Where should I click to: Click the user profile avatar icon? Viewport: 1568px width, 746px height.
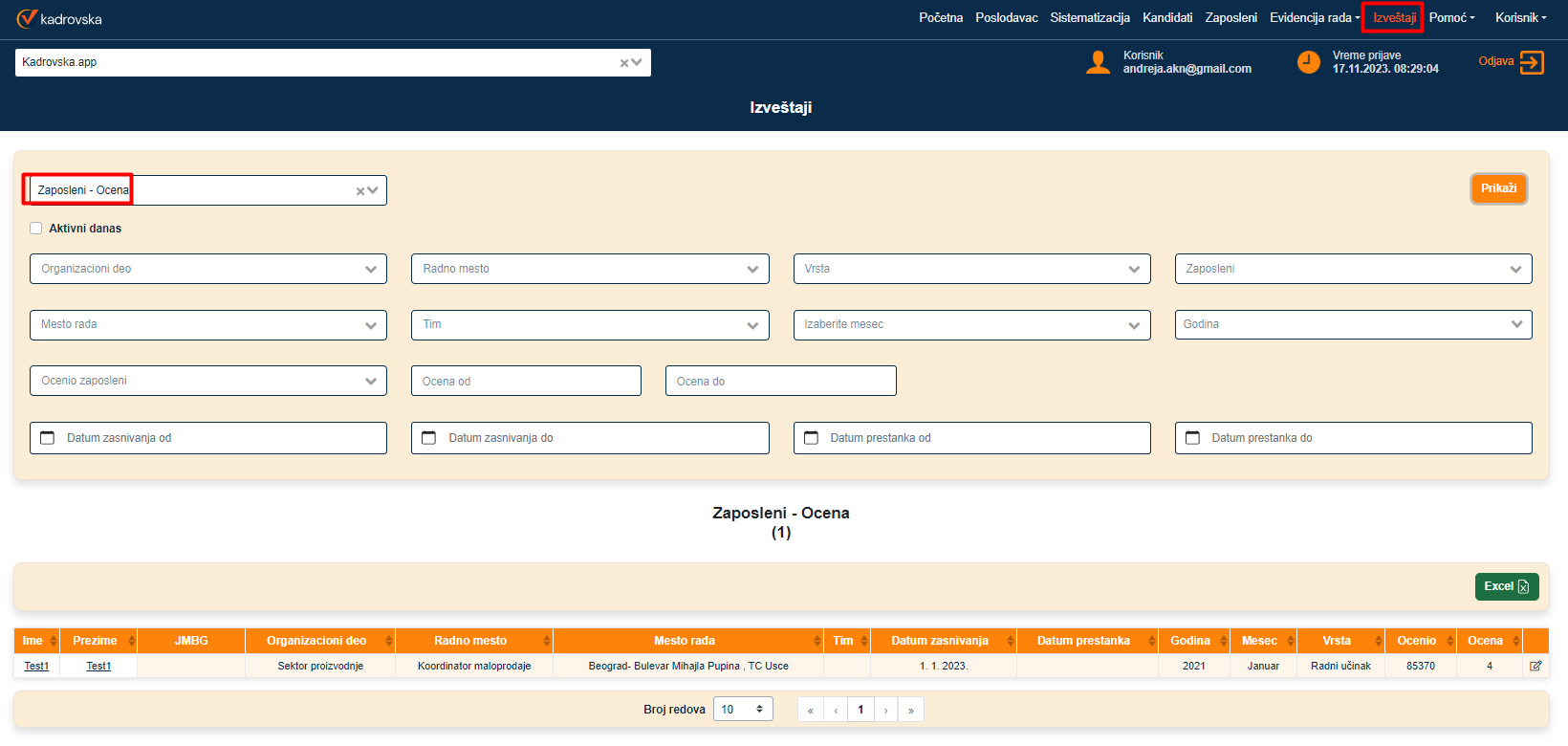click(x=1098, y=62)
